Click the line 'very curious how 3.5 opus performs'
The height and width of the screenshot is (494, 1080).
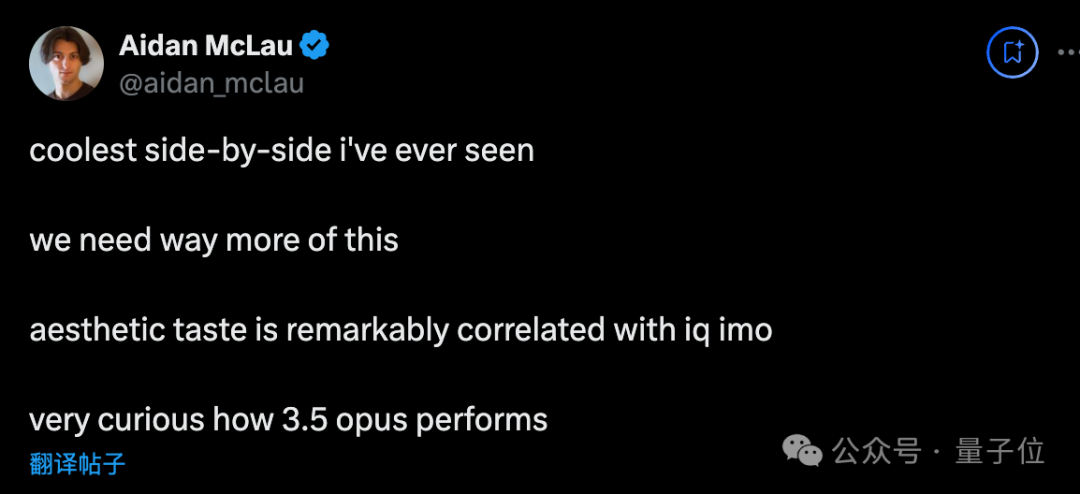coord(288,419)
